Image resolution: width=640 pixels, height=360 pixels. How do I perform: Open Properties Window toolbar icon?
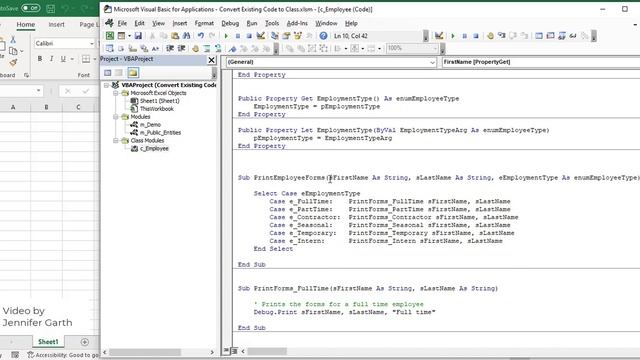286,36
